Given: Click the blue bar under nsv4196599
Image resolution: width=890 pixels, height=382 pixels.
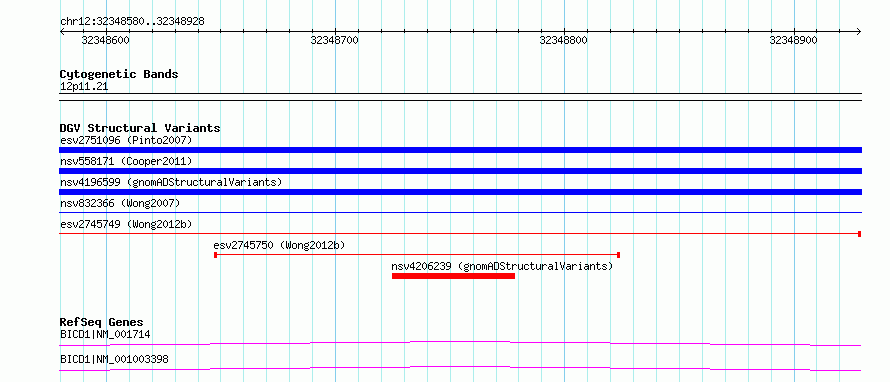Looking at the screenshot, I should 460,192.
